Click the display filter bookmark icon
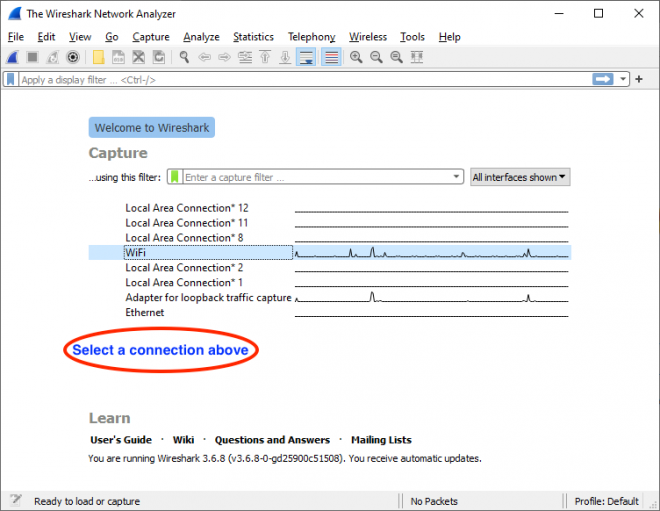 [x=11, y=79]
